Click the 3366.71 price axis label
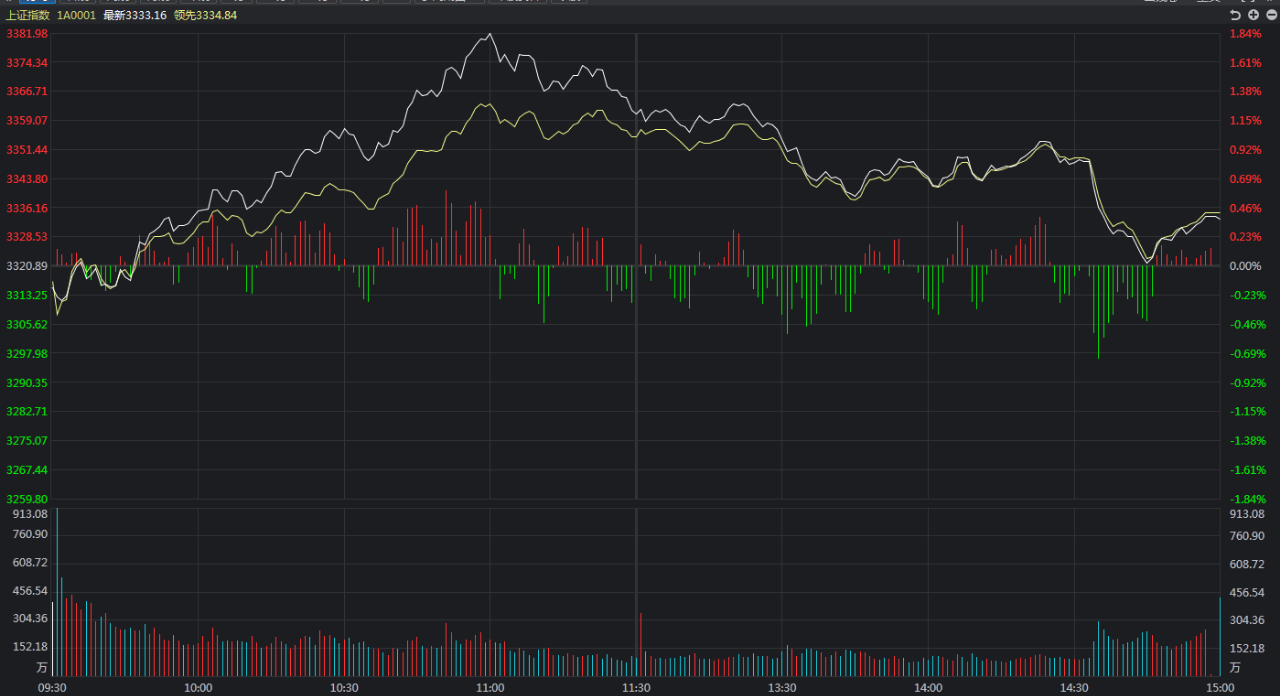 27,91
